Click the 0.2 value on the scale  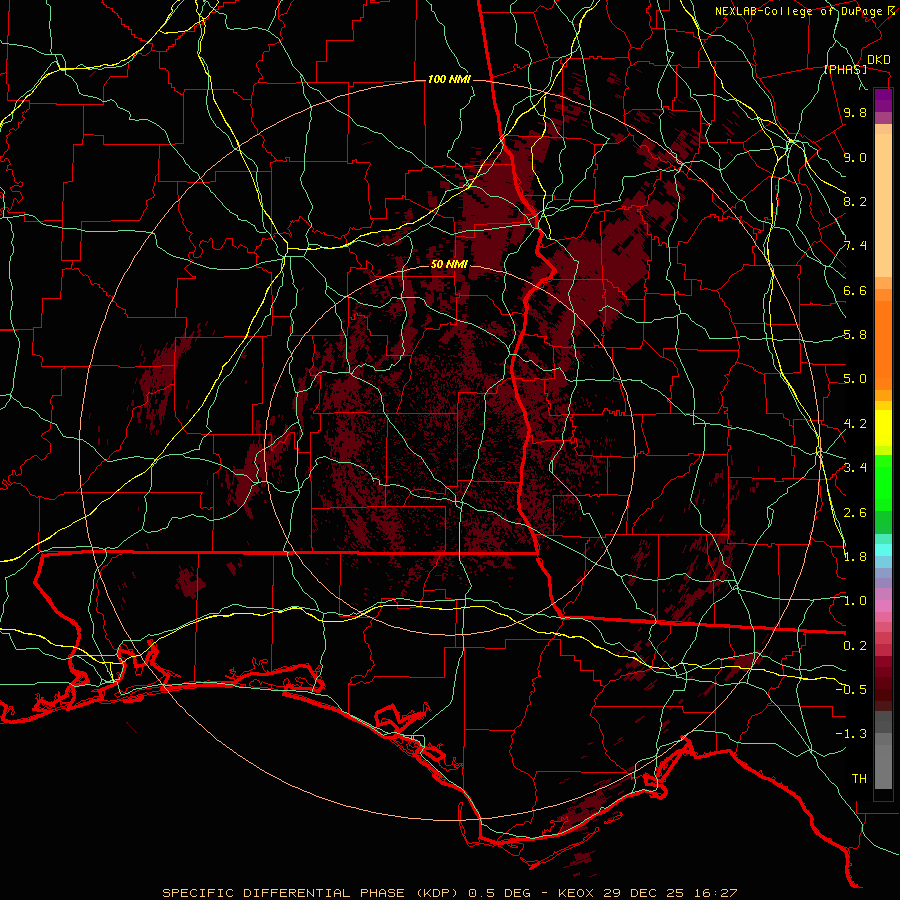855,646
